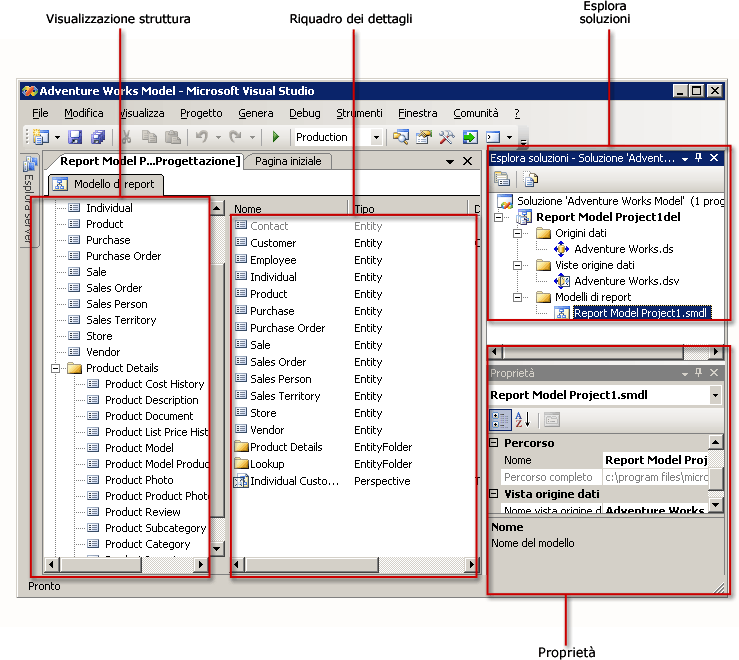
Task: Click the Property Pages icon in Proprietà
Action: point(551,420)
